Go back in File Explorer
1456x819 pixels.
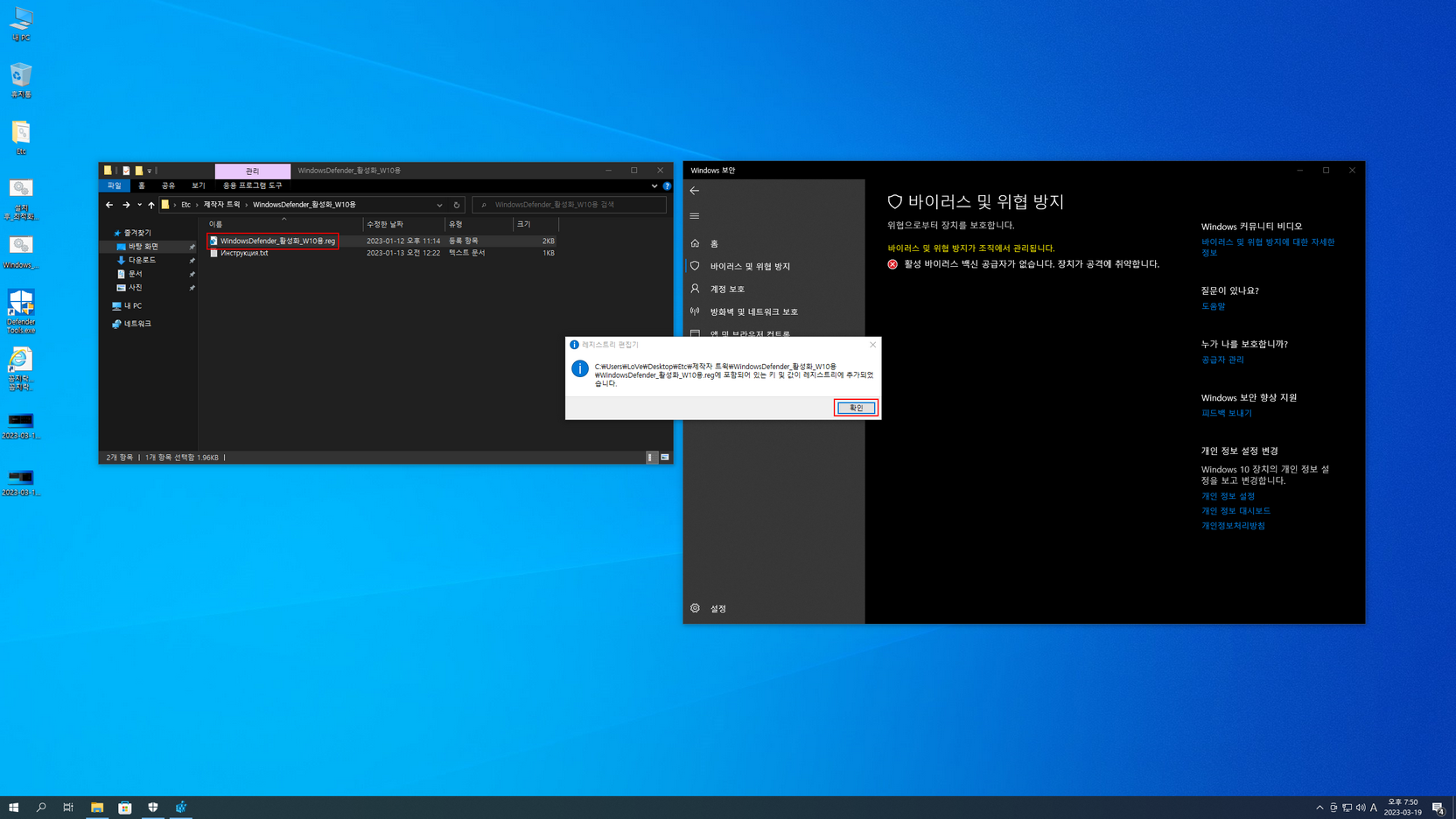(109, 205)
